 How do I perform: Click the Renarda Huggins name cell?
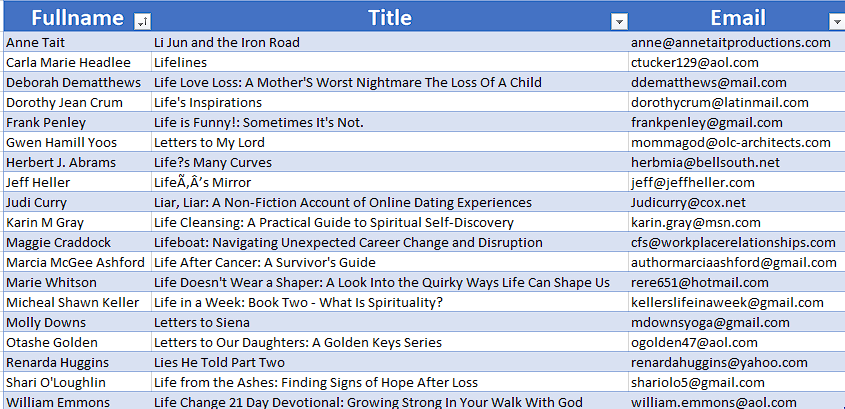tap(78, 362)
